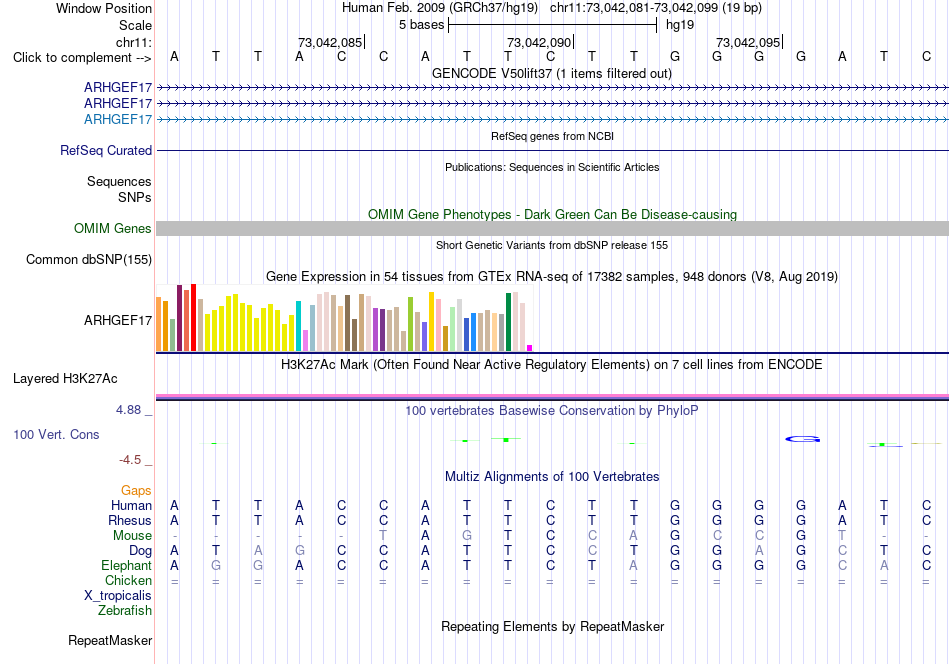Viewport: 950px width, 664px height.
Task: Open the GENCODE V50lift37 track title
Action: 551,73
